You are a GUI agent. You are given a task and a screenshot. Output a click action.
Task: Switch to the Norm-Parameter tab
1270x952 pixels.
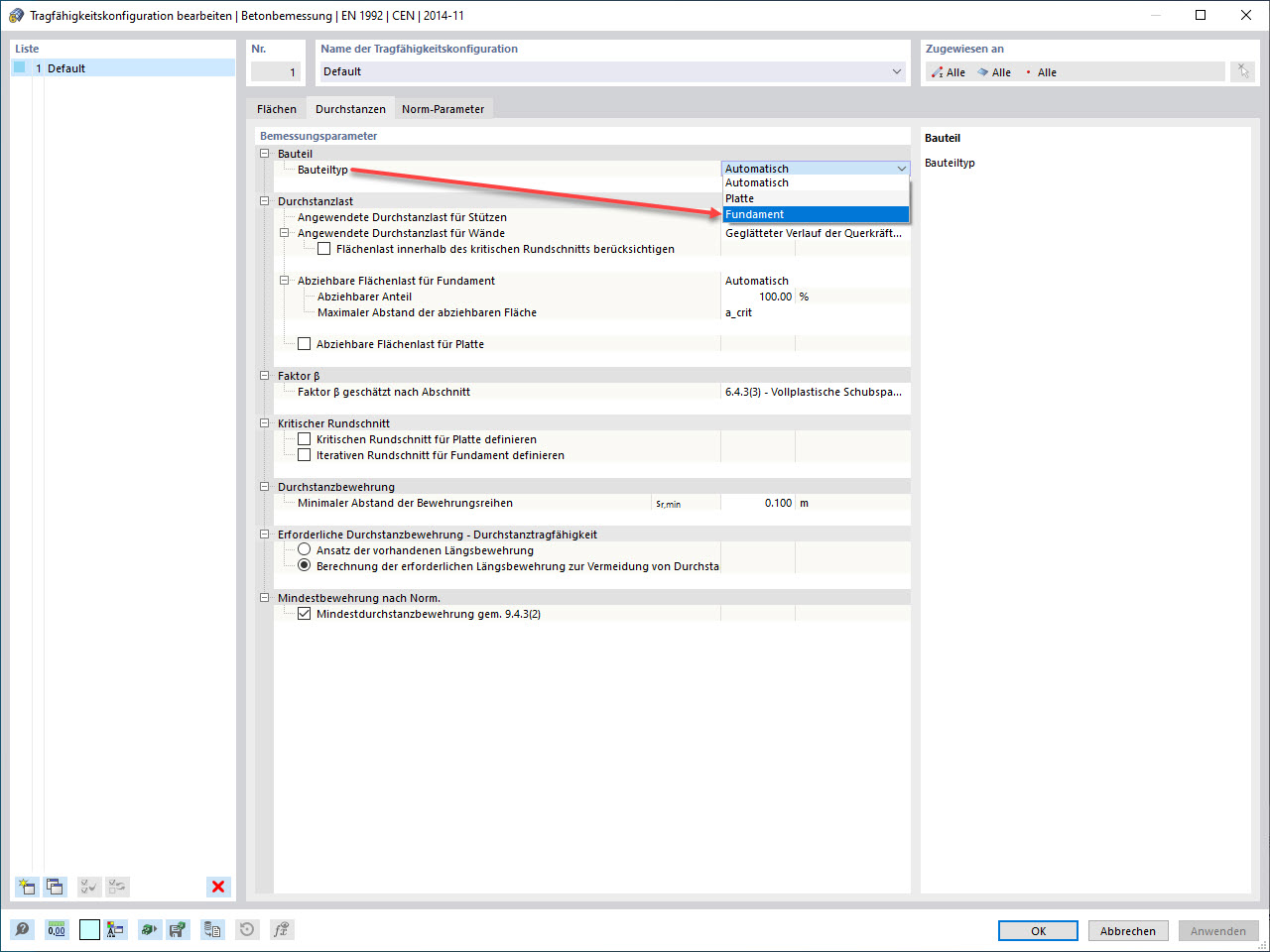tap(444, 109)
